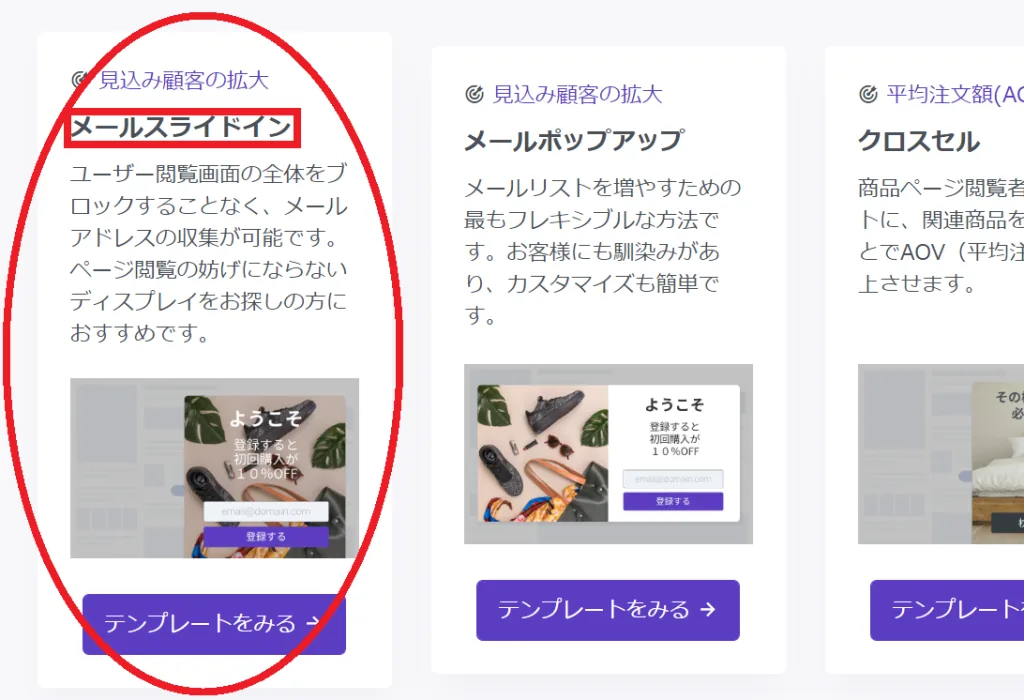Click メールスライドイン description paragraph
The width and height of the screenshot is (1024, 700).
(209, 253)
